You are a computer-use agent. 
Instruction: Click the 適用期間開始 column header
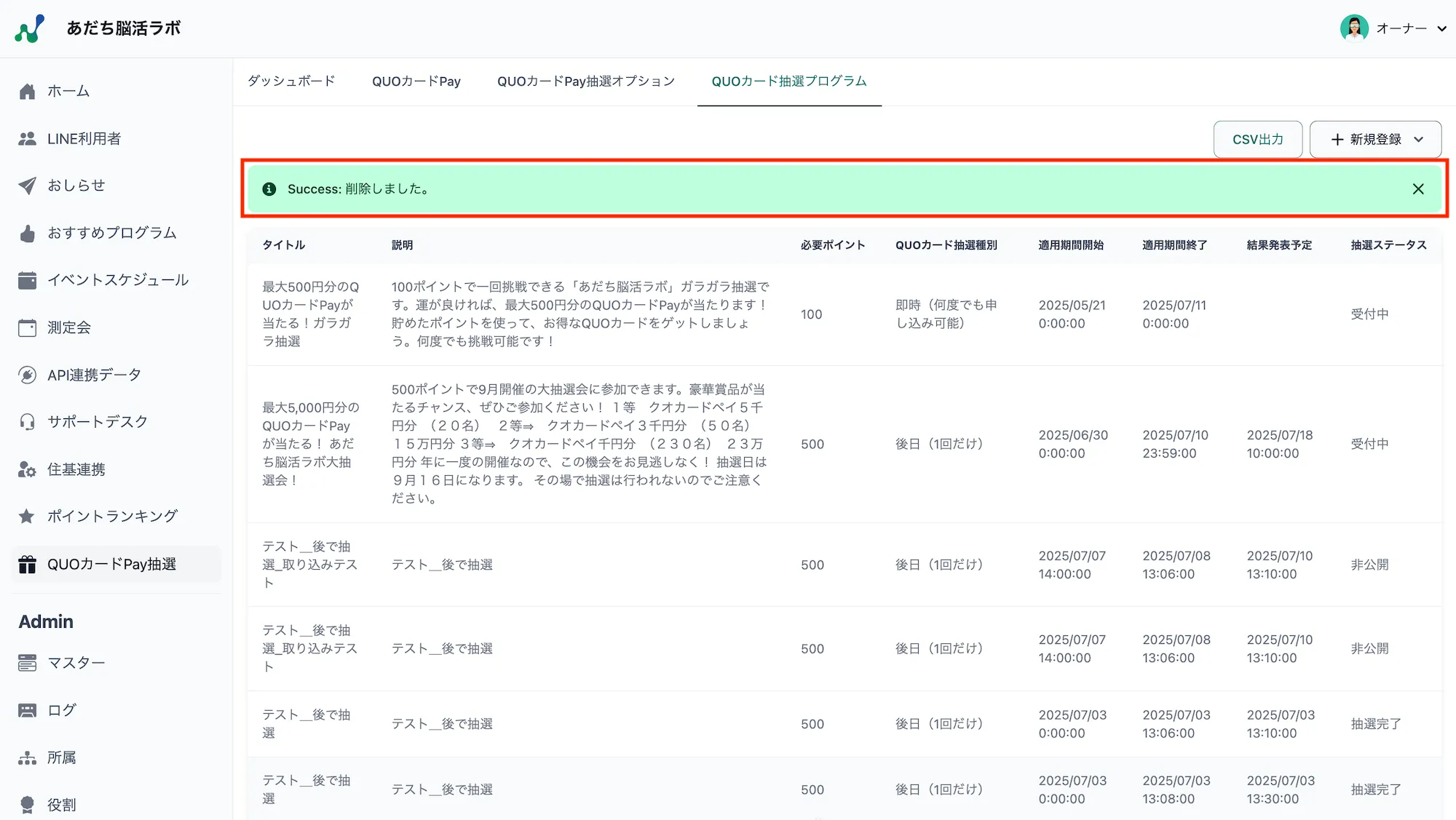click(1071, 245)
